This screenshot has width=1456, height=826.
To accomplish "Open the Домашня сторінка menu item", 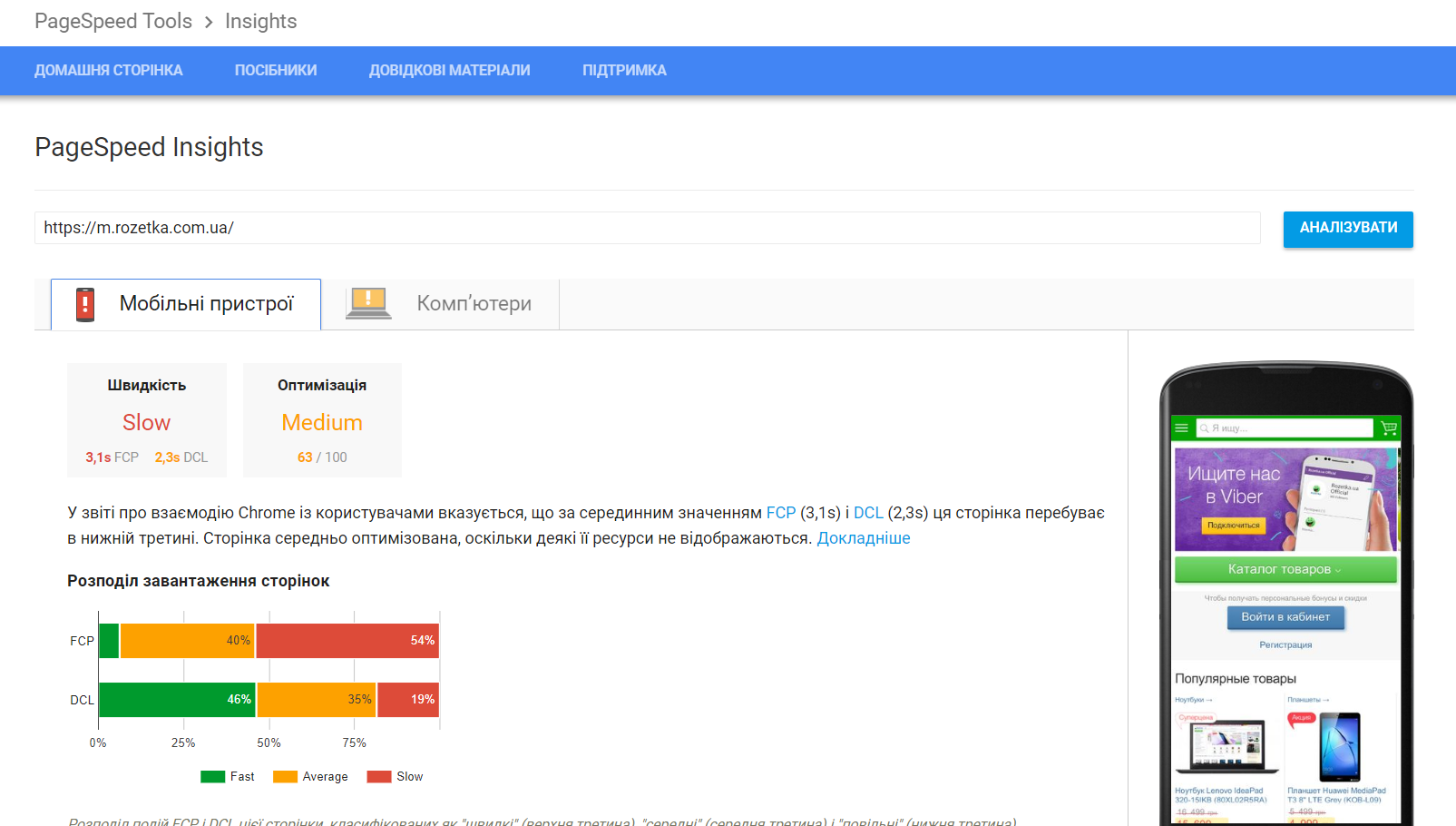I will (x=108, y=71).
